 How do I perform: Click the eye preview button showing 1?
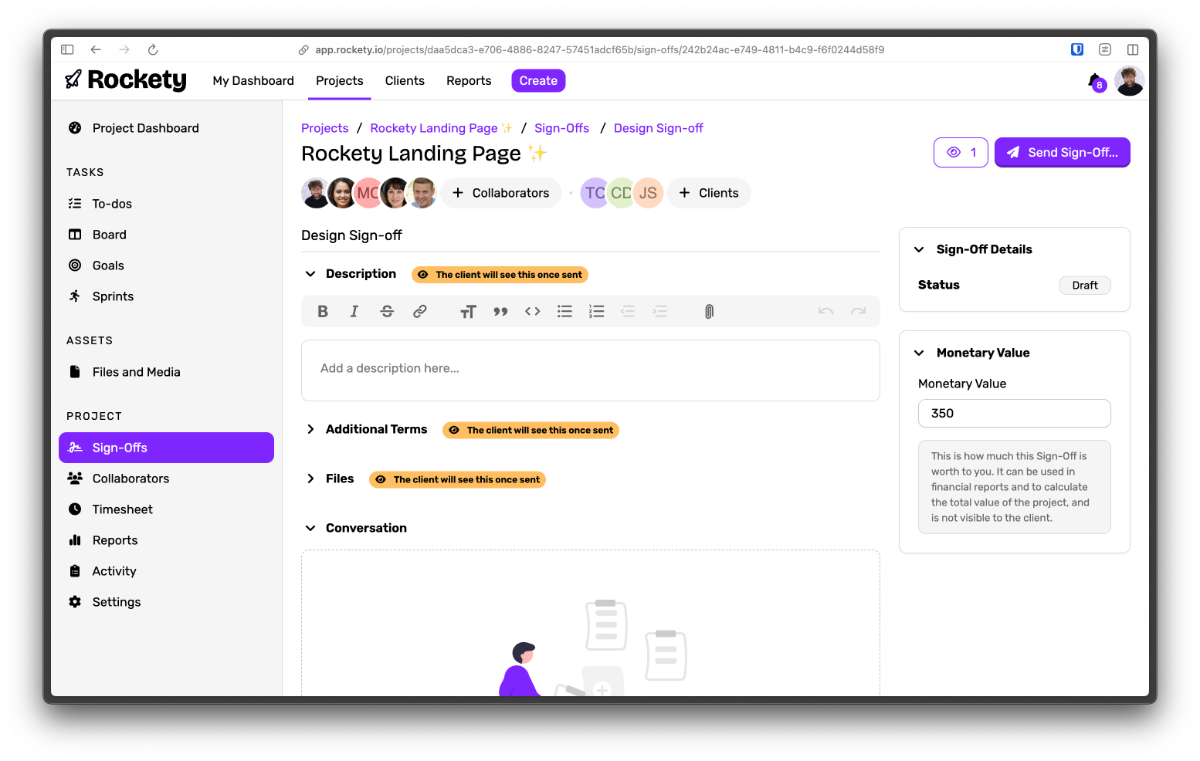(960, 152)
